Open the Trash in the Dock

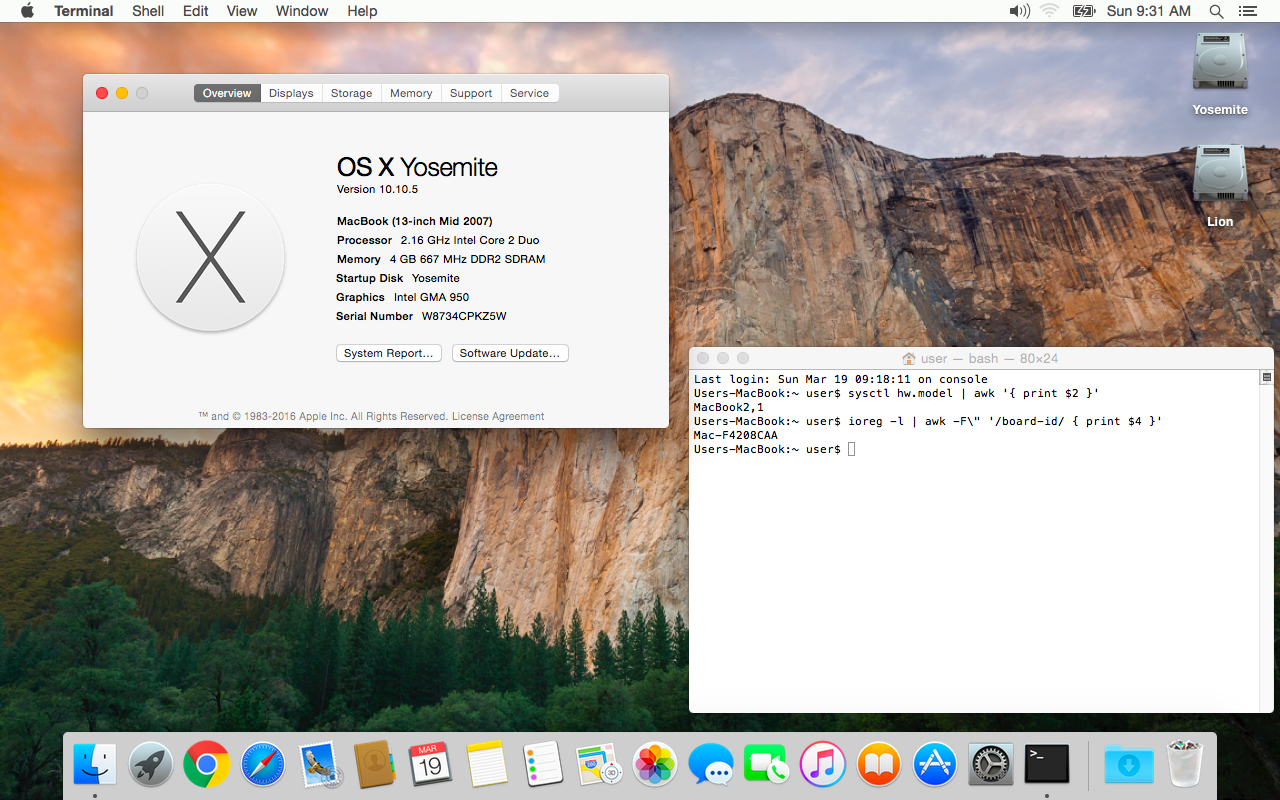pyautogui.click(x=1185, y=765)
